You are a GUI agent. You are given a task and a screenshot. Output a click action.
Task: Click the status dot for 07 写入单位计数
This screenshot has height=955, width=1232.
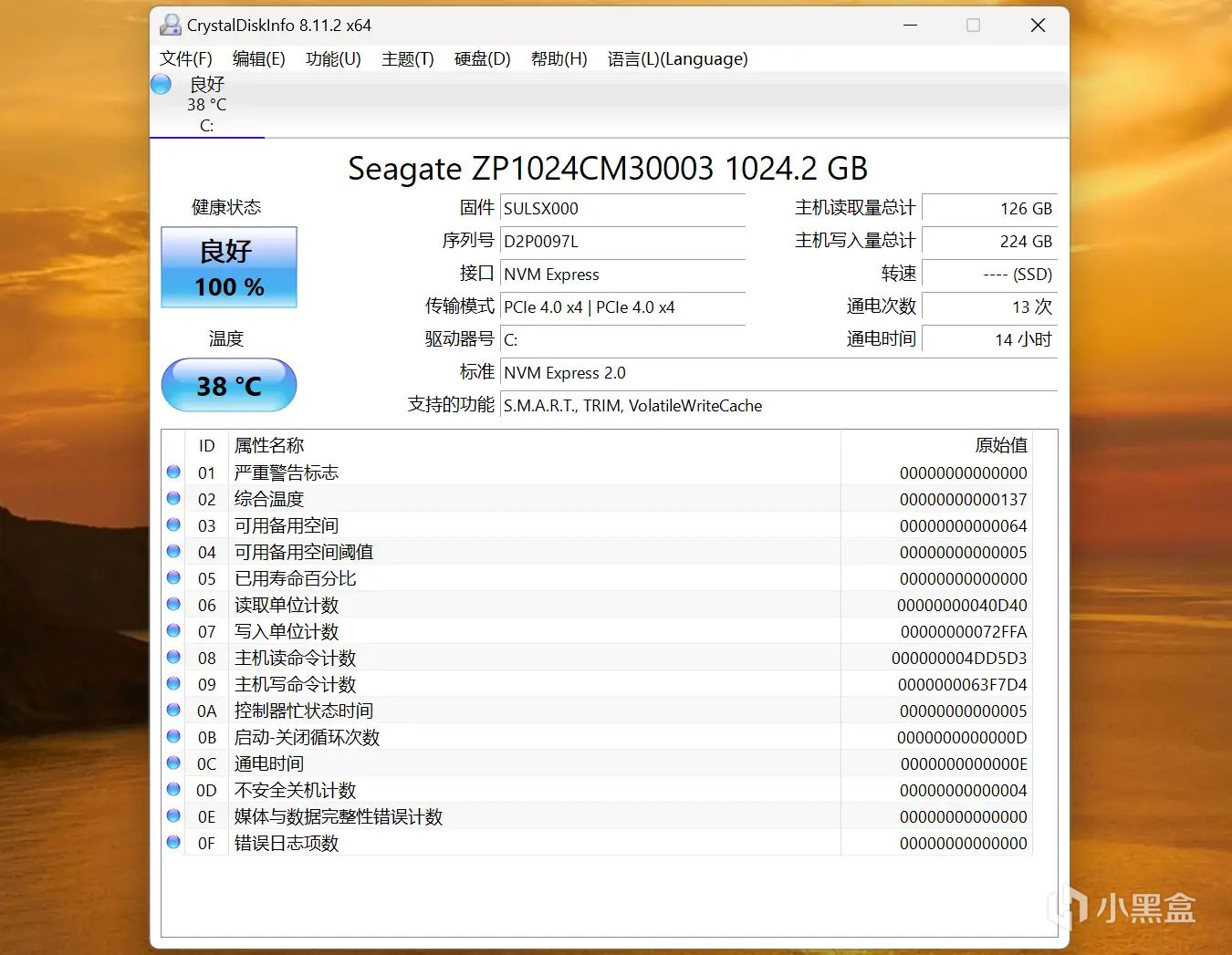point(173,631)
